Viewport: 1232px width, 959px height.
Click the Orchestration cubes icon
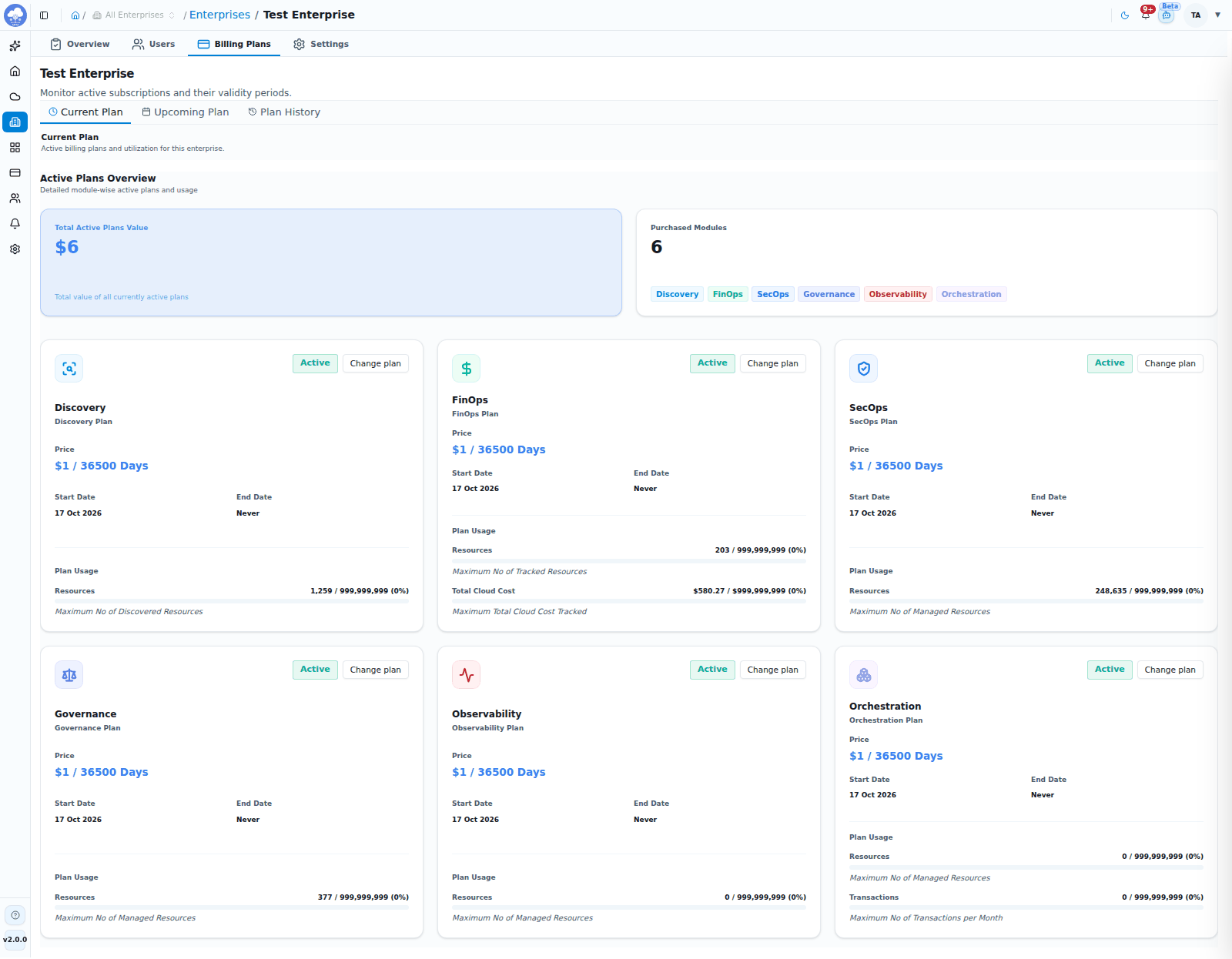point(864,675)
